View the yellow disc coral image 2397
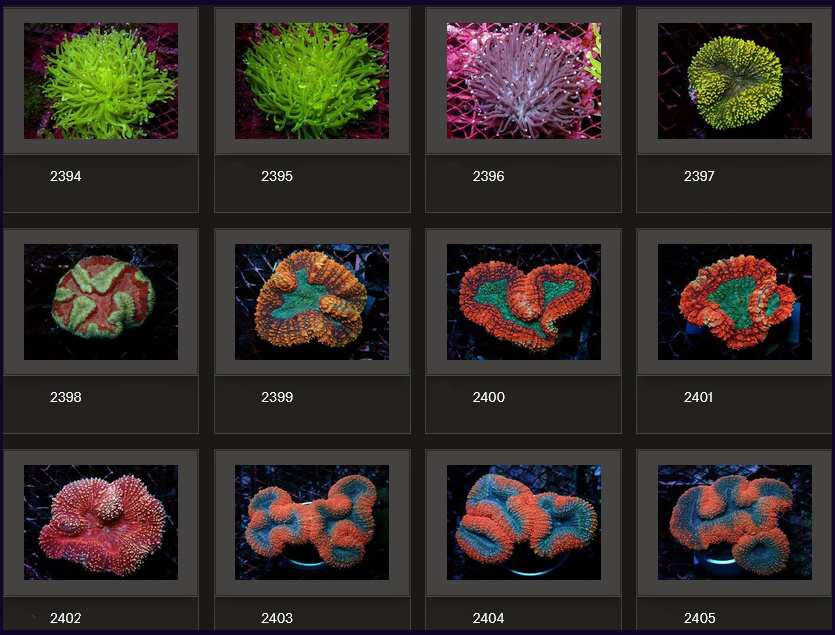835x635 pixels. [734, 80]
